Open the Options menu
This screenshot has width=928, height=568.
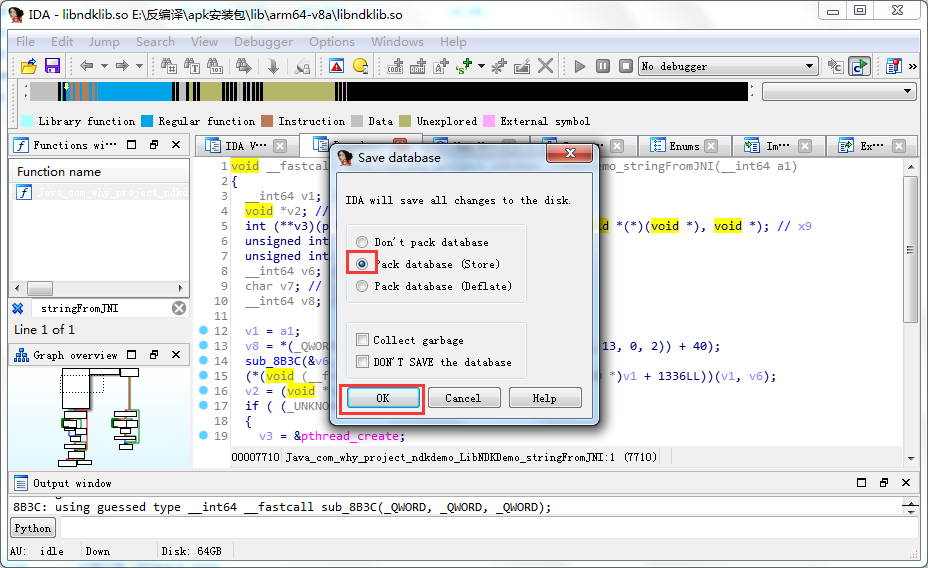[x=331, y=42]
